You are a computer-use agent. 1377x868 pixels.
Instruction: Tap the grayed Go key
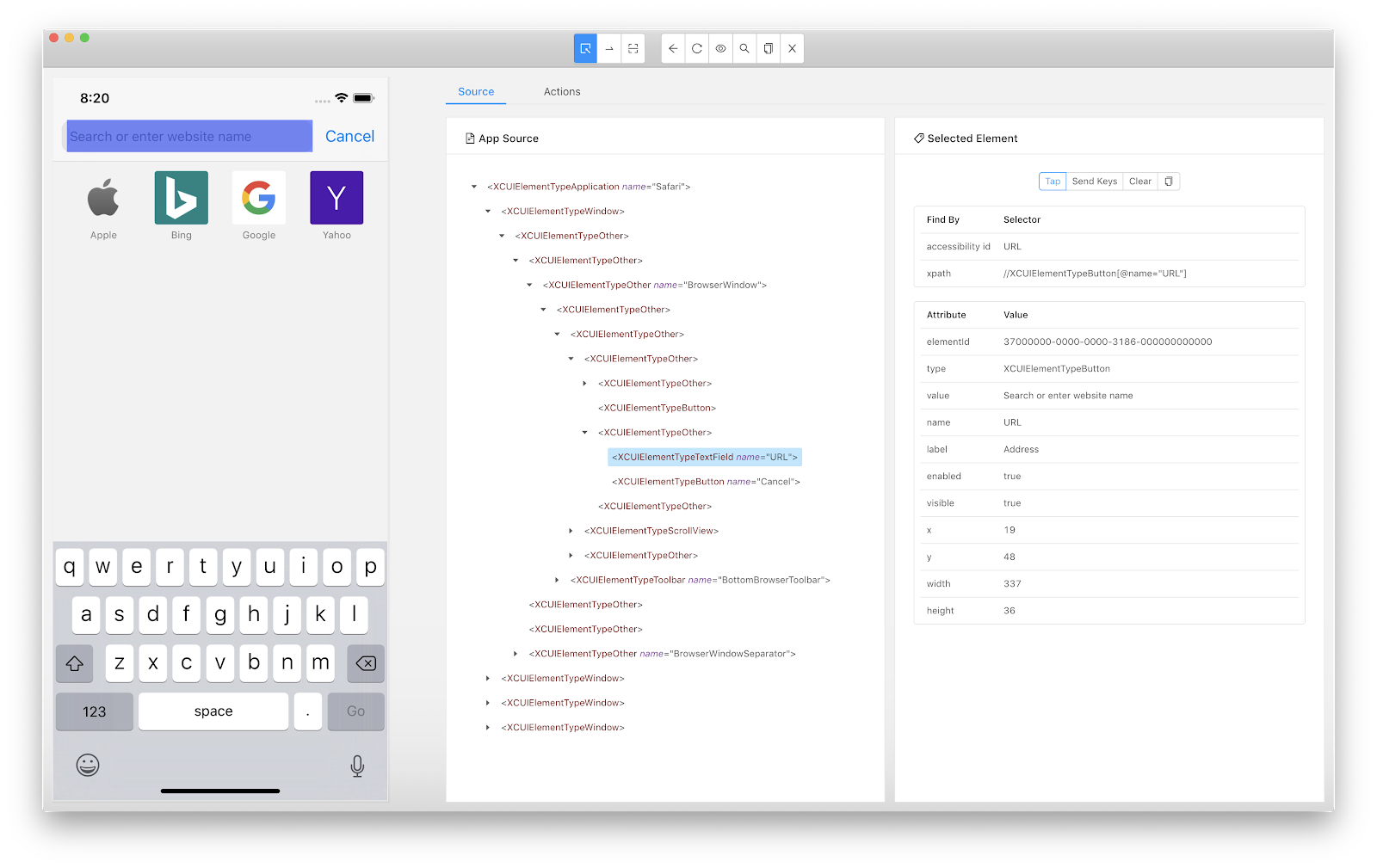[x=356, y=711]
